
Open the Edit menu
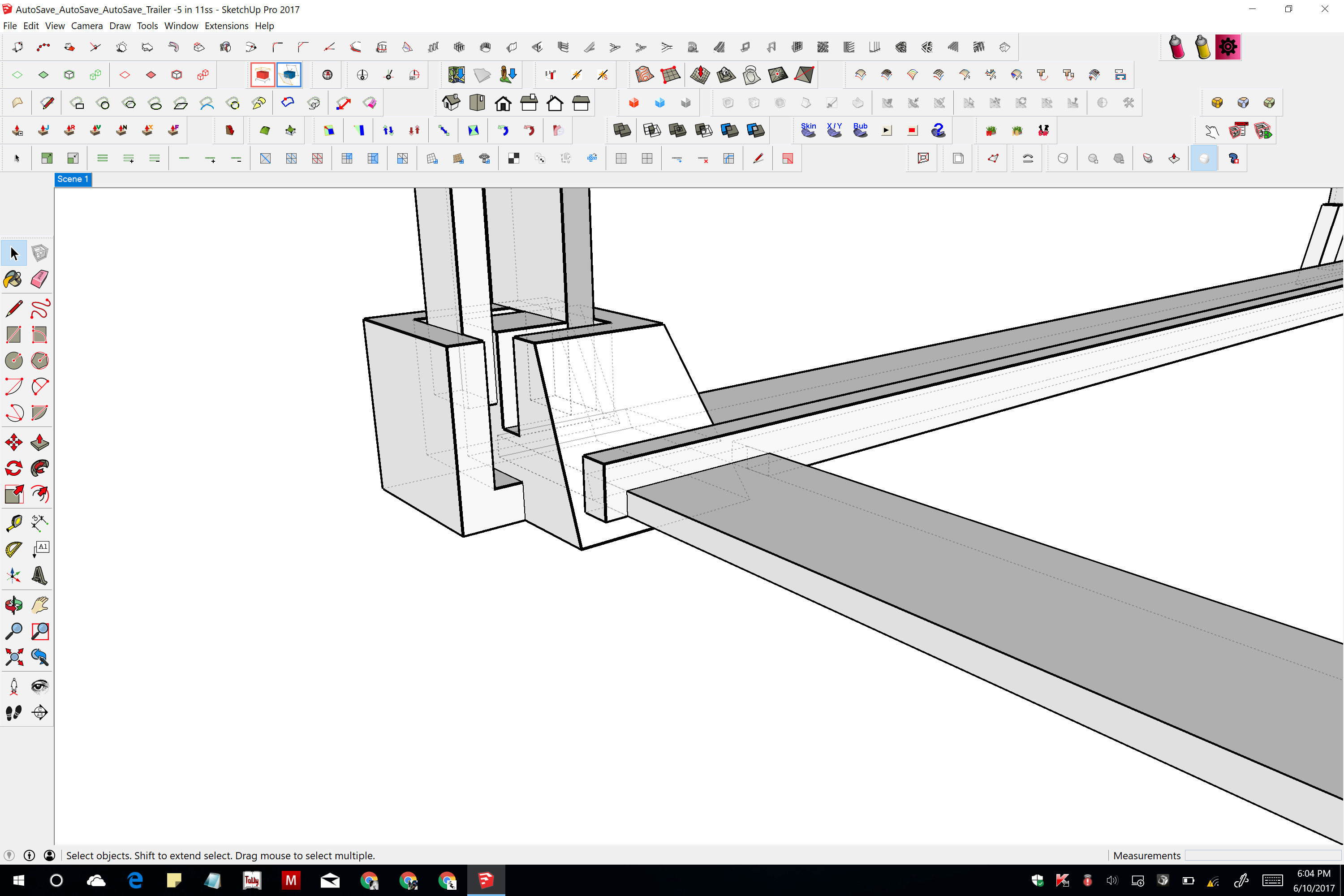[31, 26]
